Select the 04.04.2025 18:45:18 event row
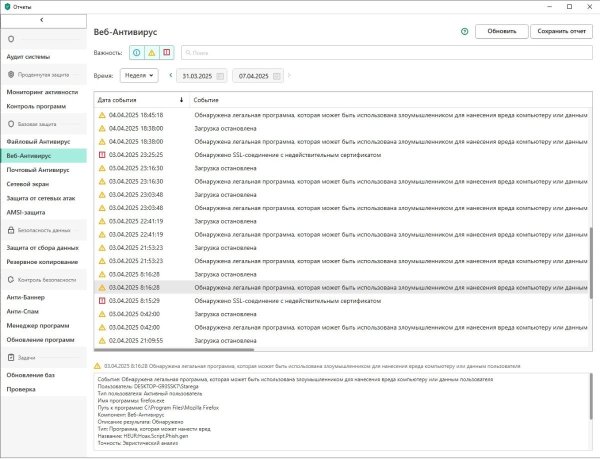This screenshot has height=459, width=600. point(341,115)
